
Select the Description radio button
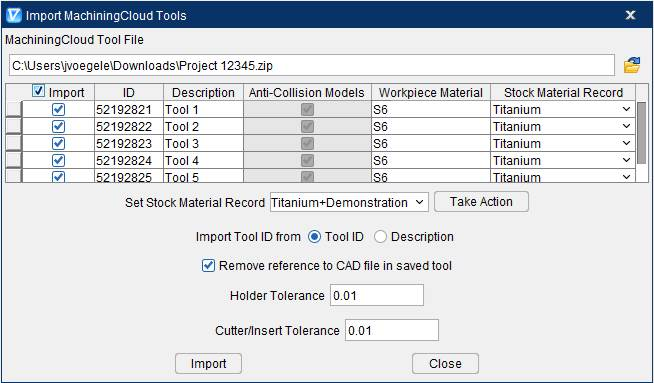[380, 237]
